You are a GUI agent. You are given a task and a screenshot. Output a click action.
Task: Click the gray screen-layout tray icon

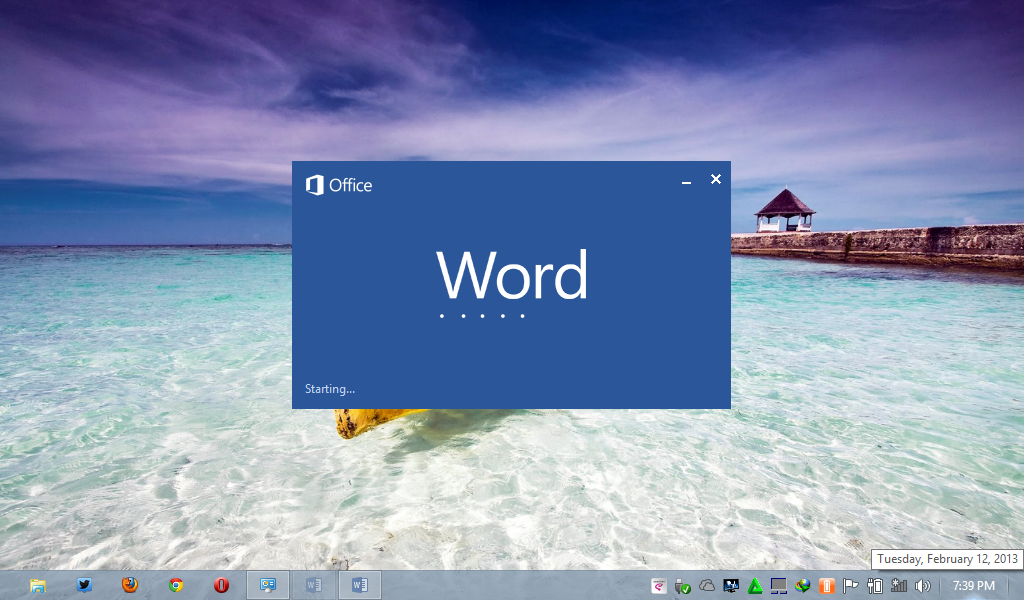coord(778,586)
